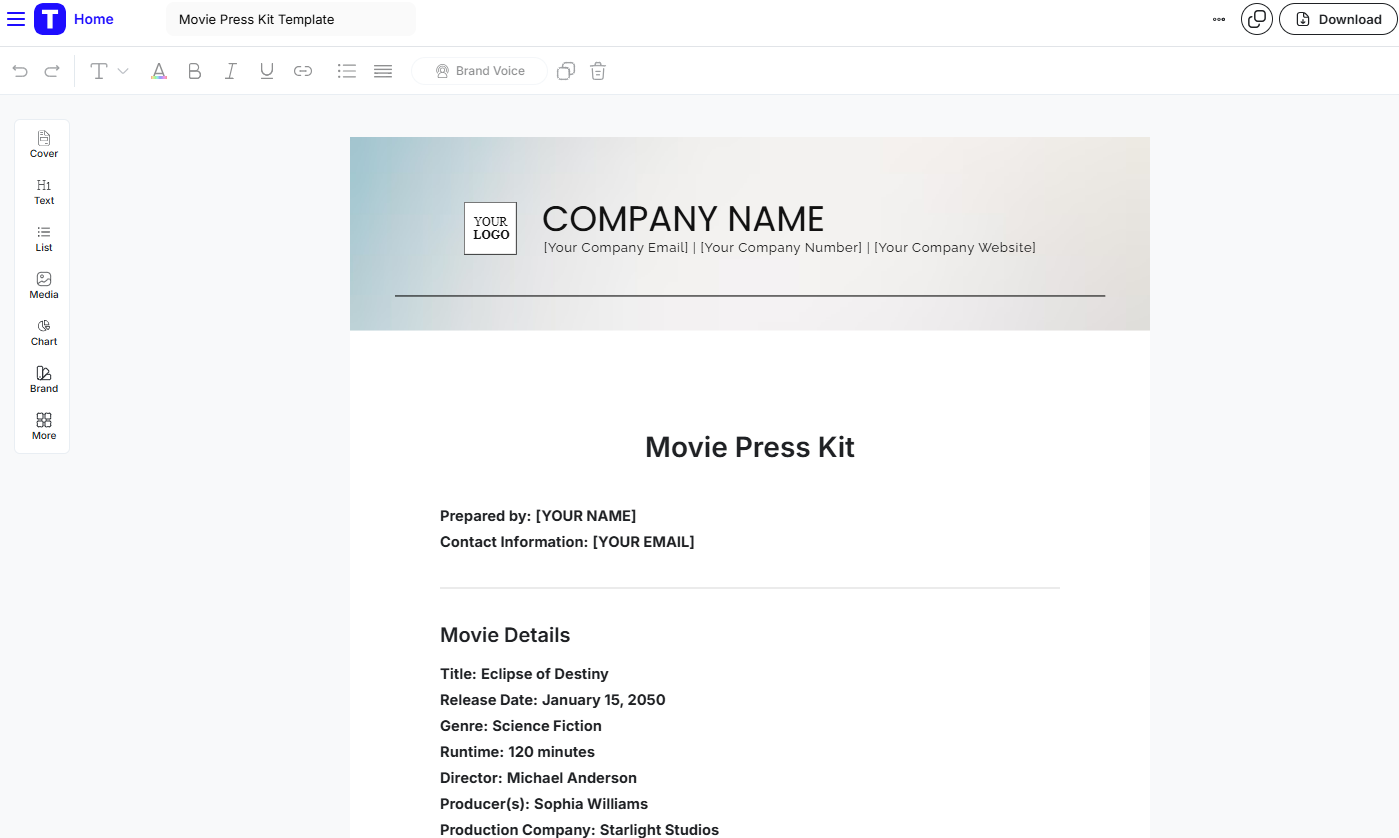Show More sidebar options

pos(43,425)
